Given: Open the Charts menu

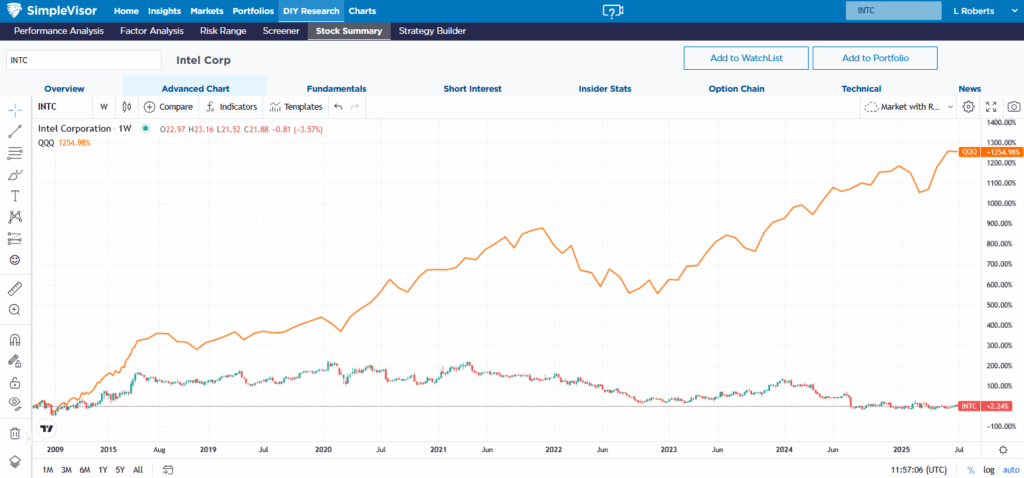Looking at the screenshot, I should (362, 11).
